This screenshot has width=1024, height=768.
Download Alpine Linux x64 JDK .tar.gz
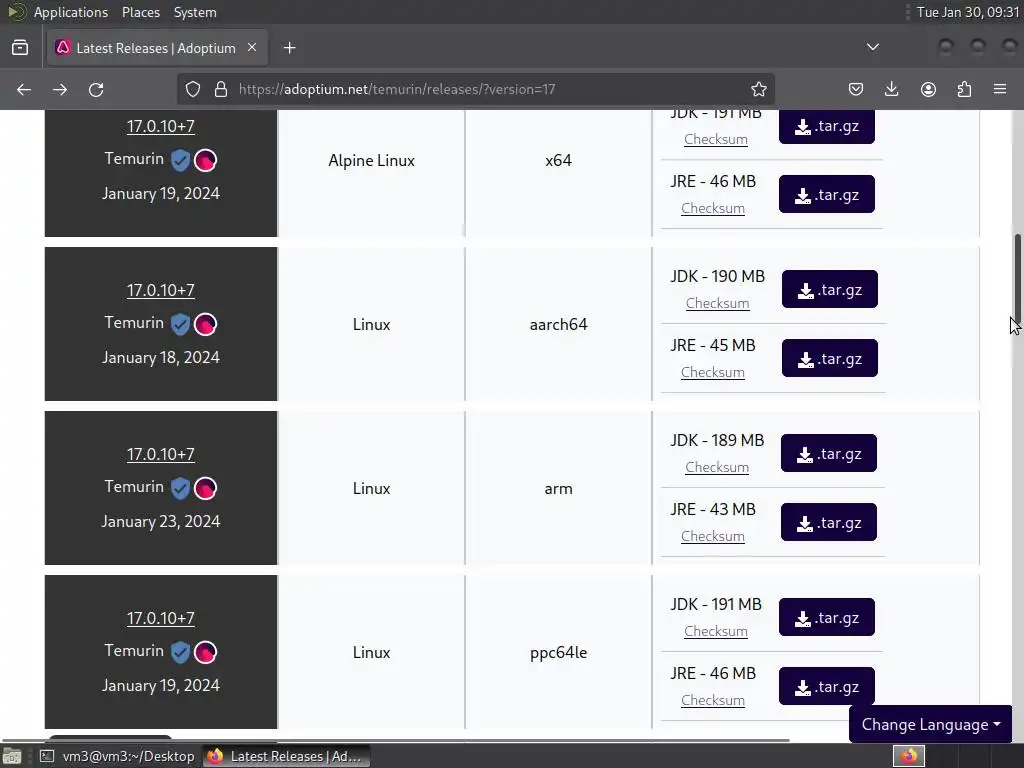coord(826,126)
